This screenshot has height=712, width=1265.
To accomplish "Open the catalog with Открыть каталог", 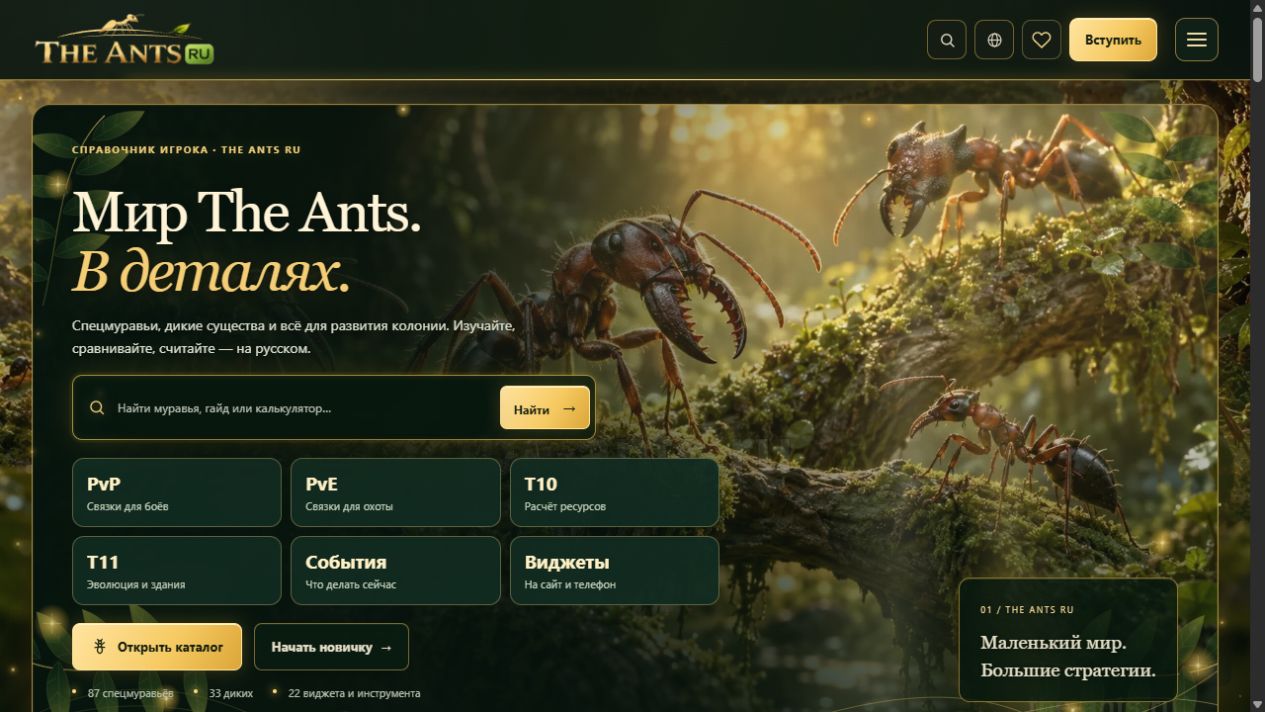I will pyautogui.click(x=156, y=647).
